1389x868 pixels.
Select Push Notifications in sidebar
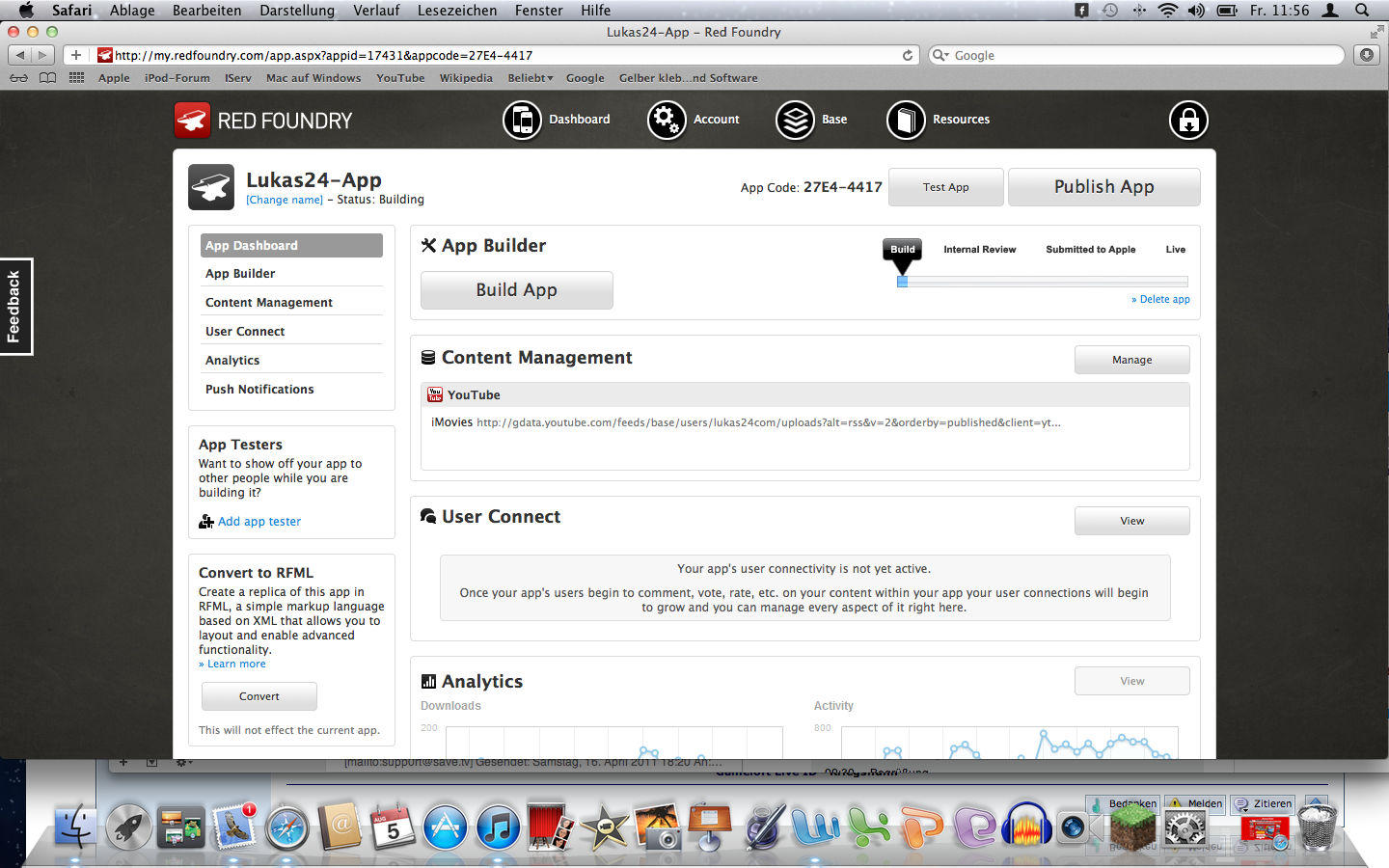(x=259, y=390)
